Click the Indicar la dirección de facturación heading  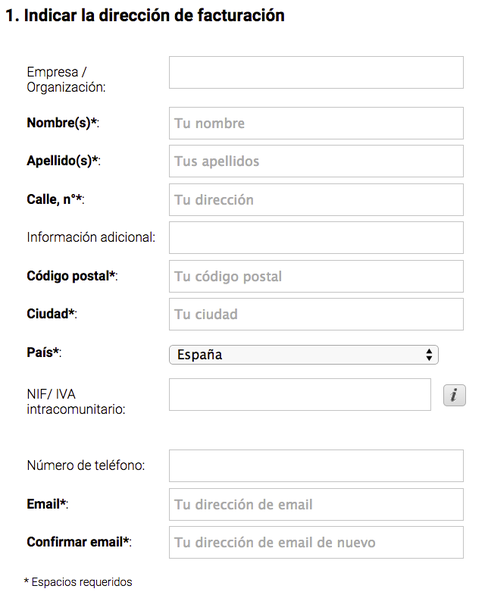(x=145, y=15)
